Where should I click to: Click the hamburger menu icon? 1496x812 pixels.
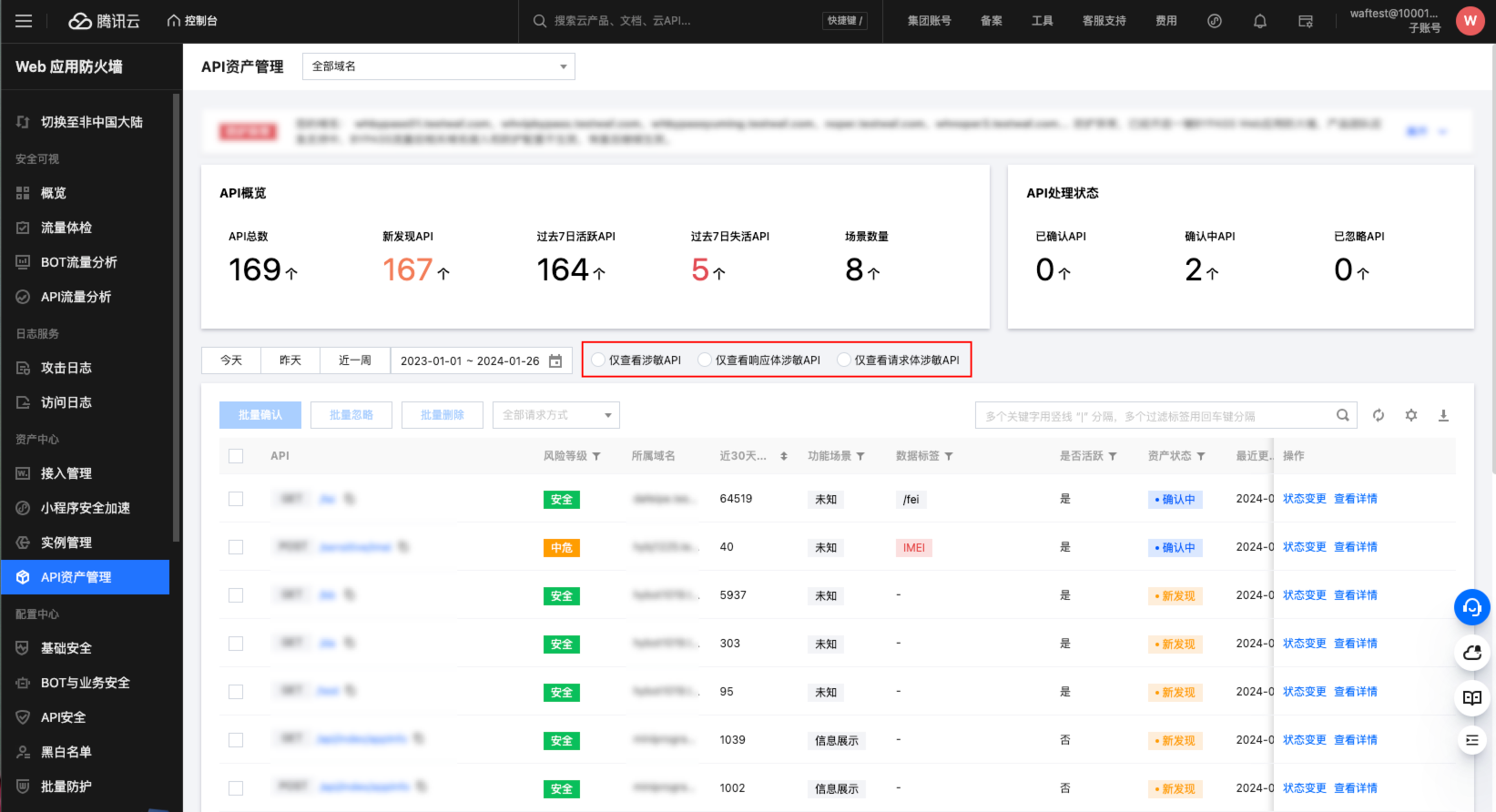point(24,21)
